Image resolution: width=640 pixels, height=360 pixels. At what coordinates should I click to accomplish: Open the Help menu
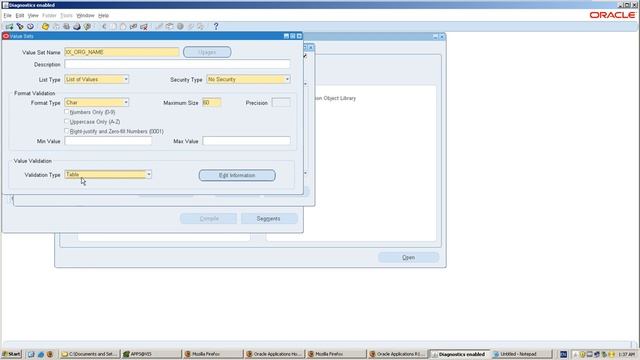click(x=103, y=16)
